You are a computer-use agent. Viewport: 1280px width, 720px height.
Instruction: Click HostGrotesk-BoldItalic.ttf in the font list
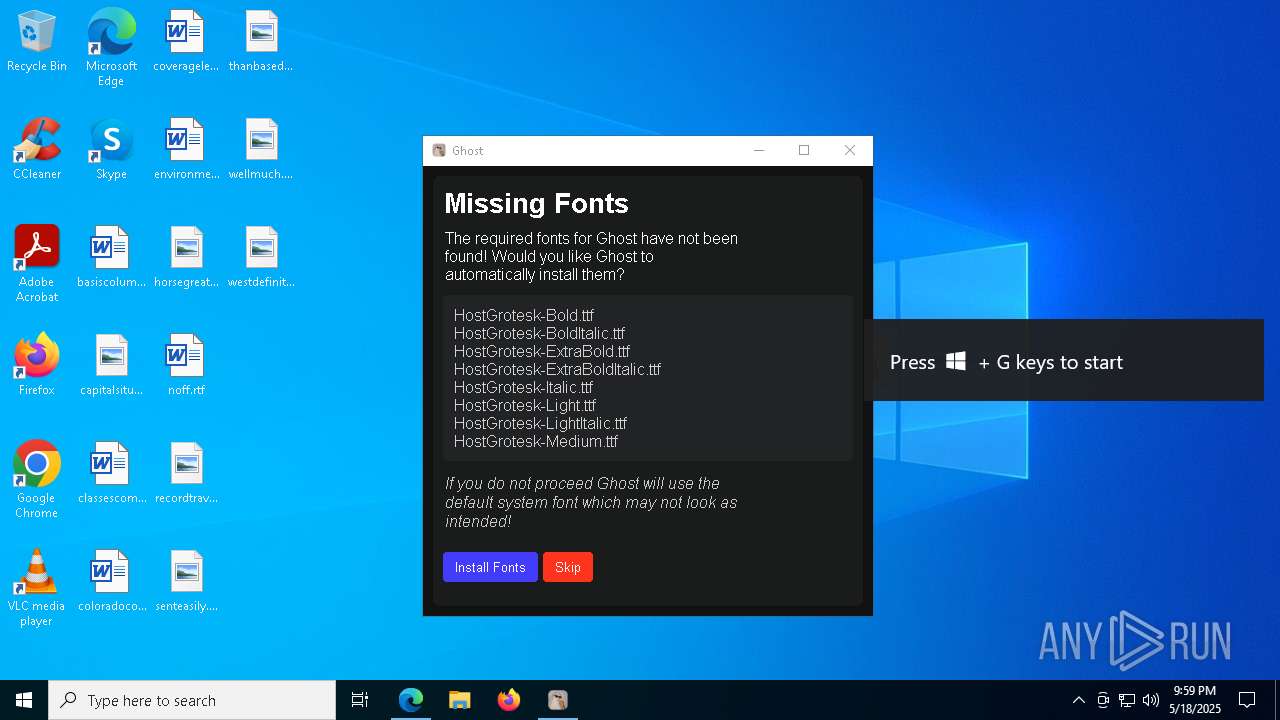539,334
